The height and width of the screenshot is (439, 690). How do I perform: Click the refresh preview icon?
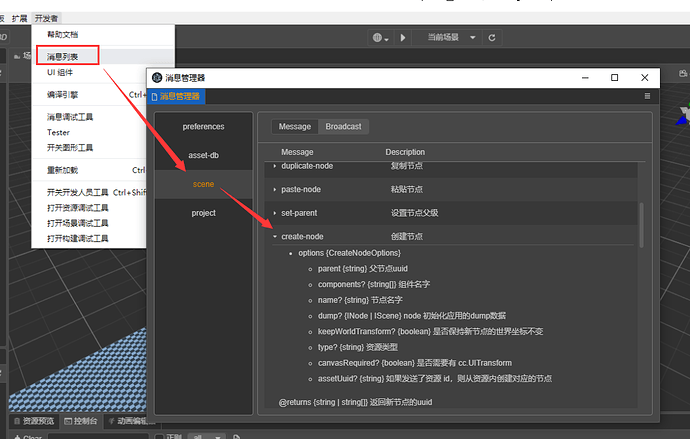coord(492,38)
